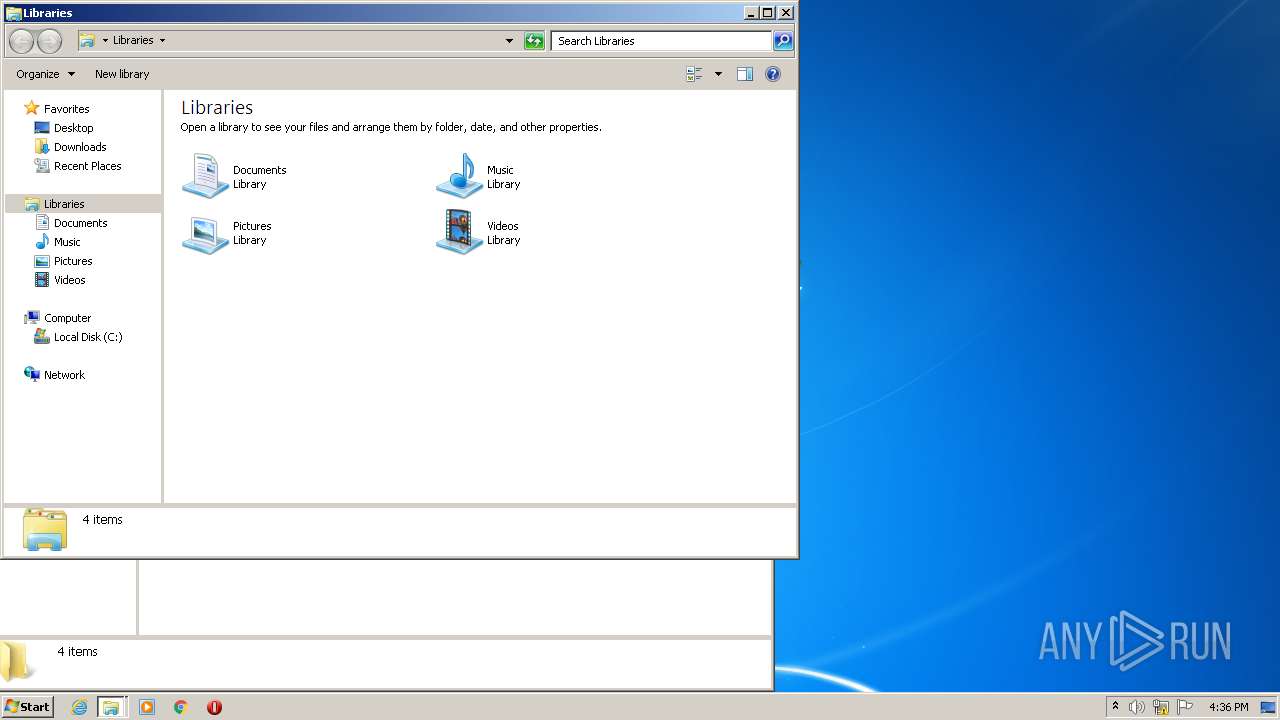The width and height of the screenshot is (1280, 720).
Task: Click the clock showing 4:36 PM
Action: tap(1228, 707)
